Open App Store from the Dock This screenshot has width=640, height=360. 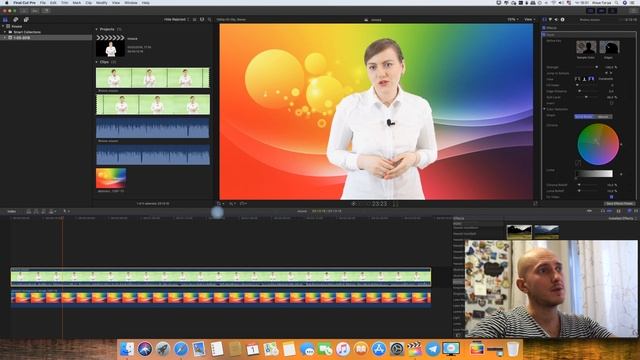pos(378,349)
